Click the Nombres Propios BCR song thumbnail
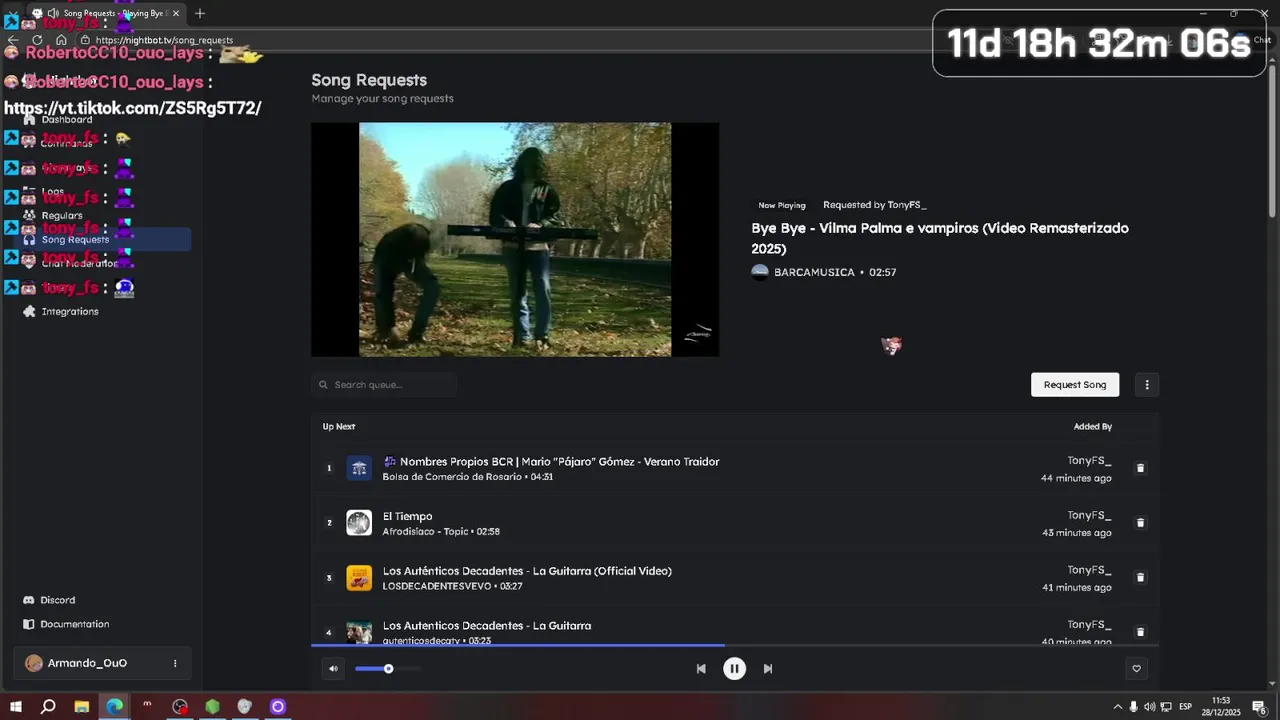The height and width of the screenshot is (720, 1280). 359,468
